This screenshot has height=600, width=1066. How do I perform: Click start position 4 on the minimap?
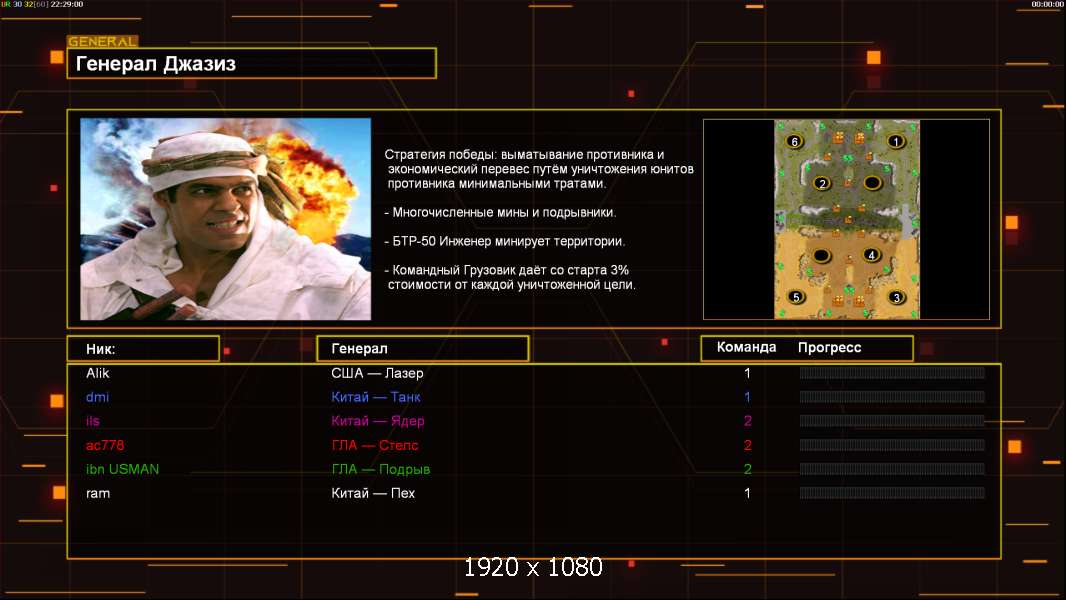click(872, 255)
